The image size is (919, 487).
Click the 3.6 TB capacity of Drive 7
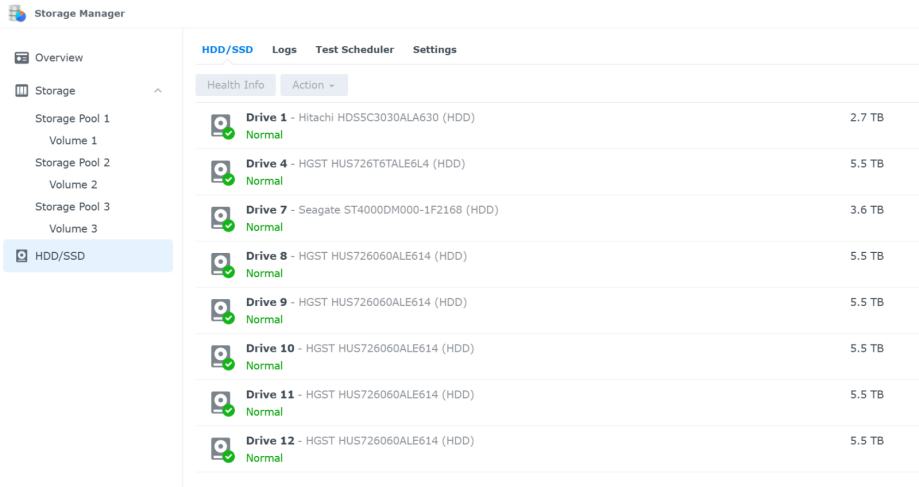[x=867, y=210]
